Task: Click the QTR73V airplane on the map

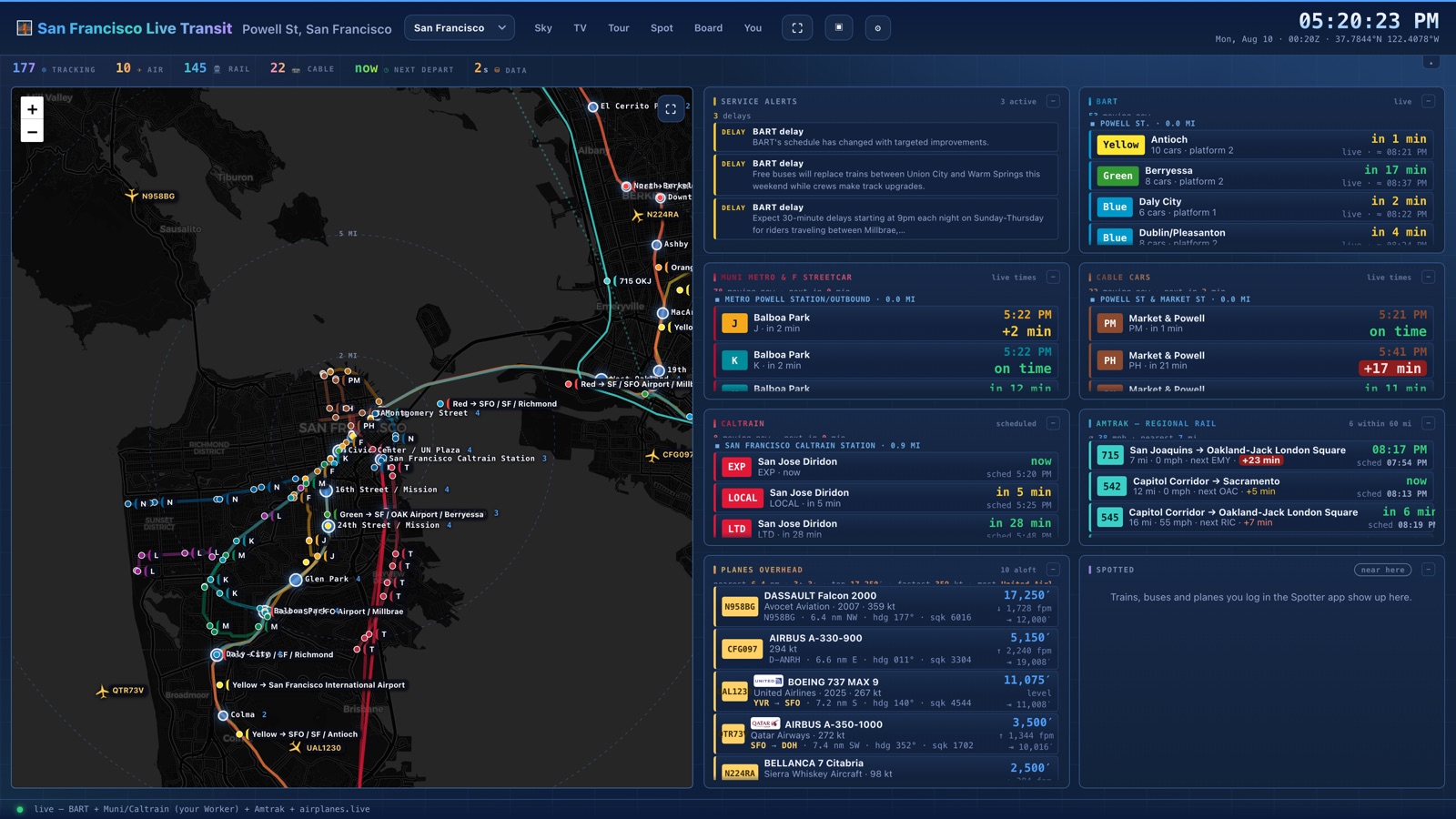Action: [x=102, y=691]
